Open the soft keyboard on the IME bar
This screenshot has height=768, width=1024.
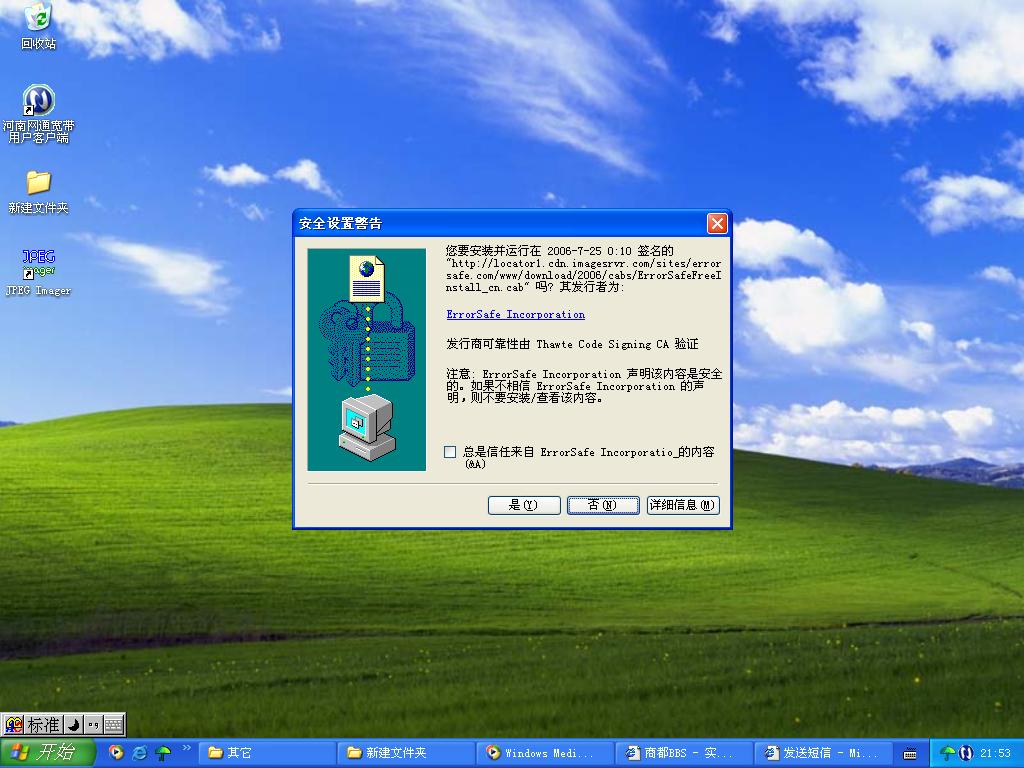114,724
